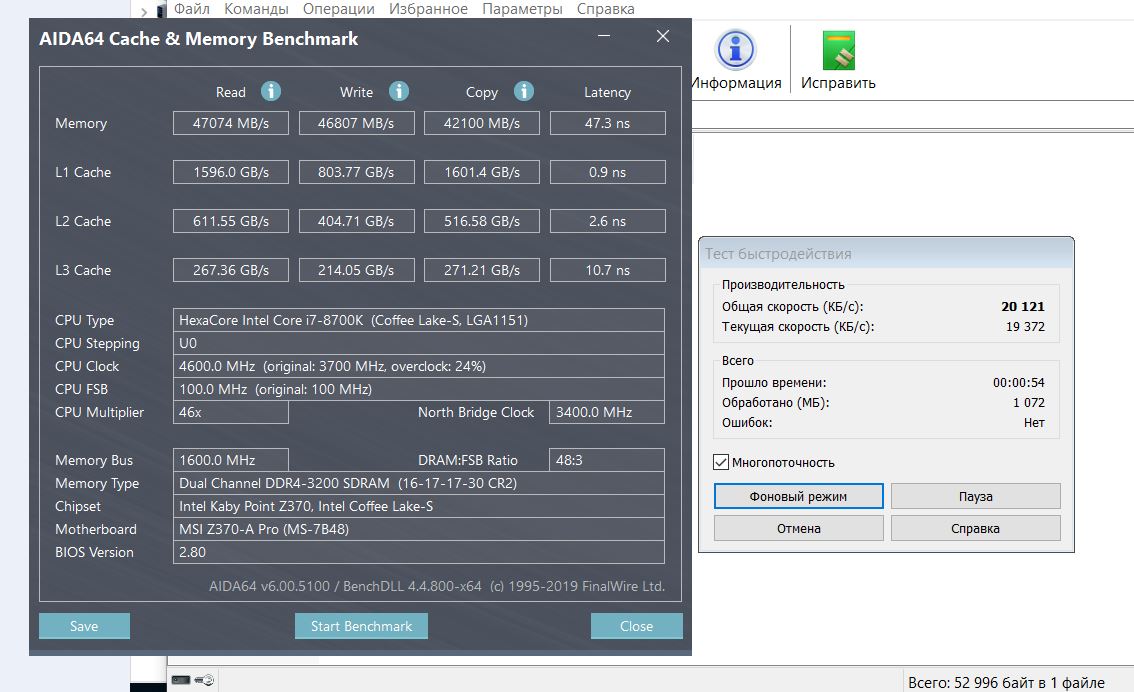Click DRAM:FSB Ratio 48:3 field

607,460
